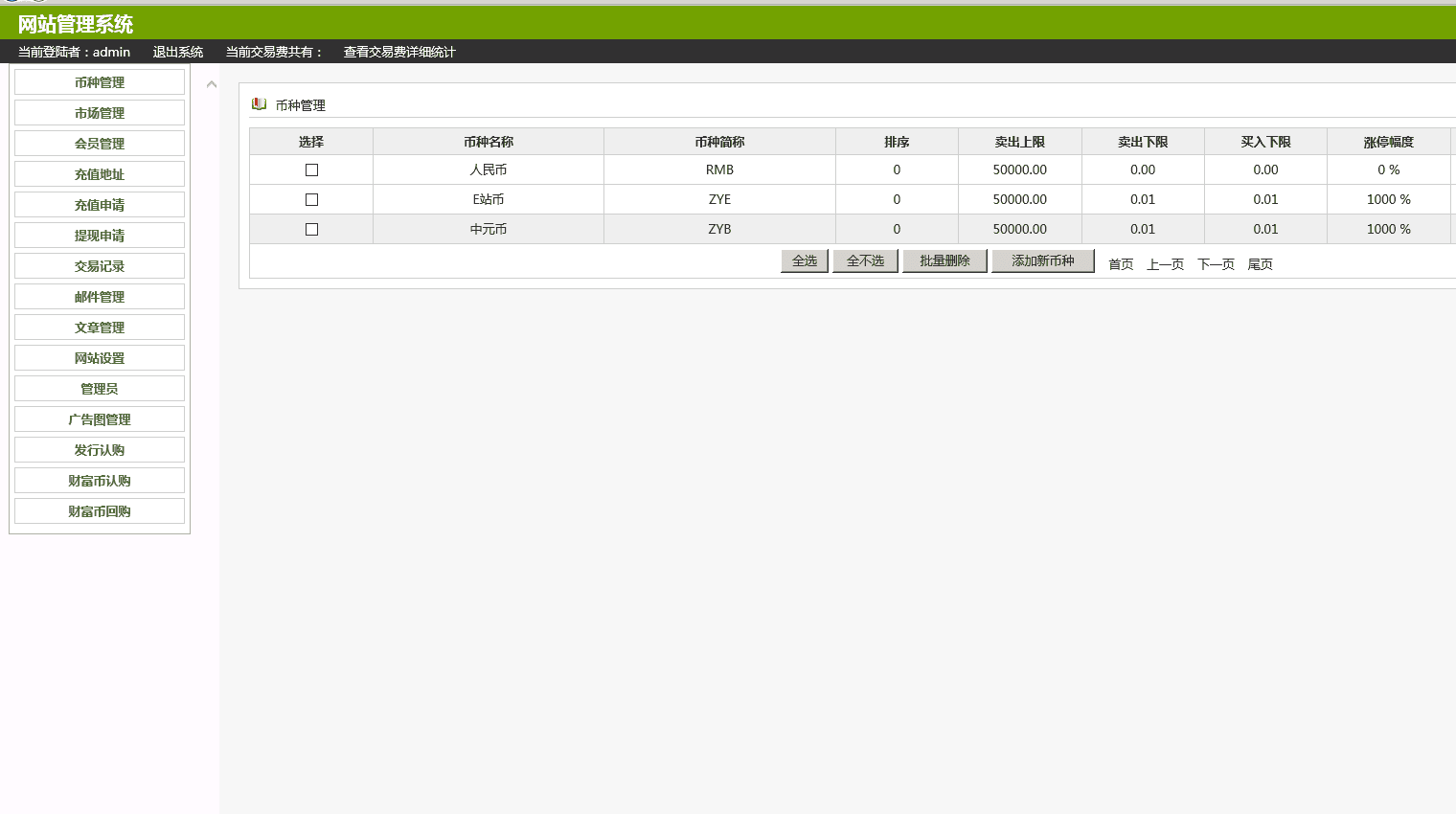The image size is (1456, 814).
Task: Navigate to 交易记录 in the sidebar
Action: click(x=100, y=266)
